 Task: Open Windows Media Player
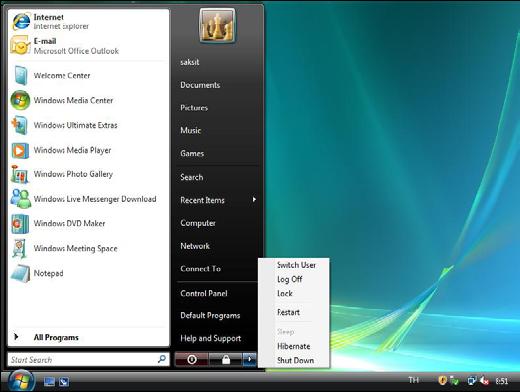click(x=88, y=150)
